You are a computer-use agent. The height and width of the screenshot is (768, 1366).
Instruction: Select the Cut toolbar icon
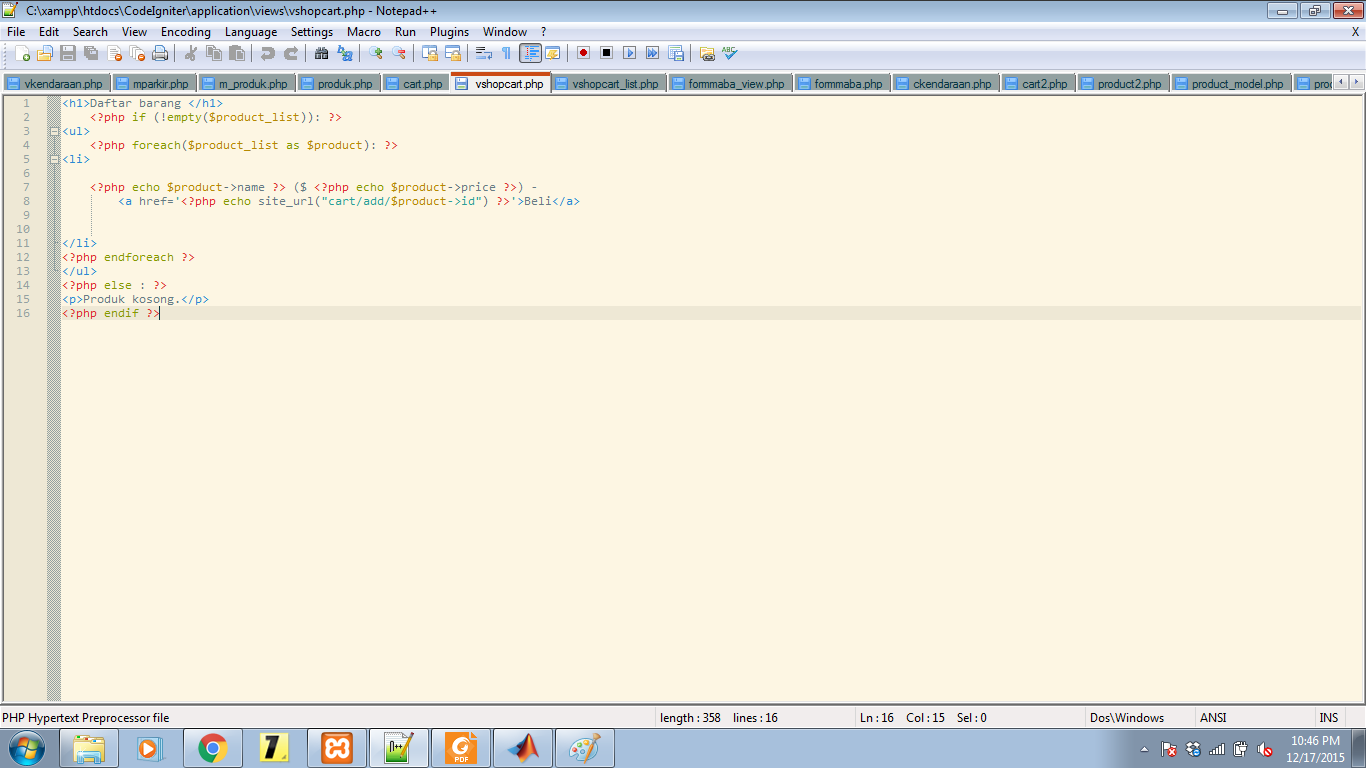[192, 53]
